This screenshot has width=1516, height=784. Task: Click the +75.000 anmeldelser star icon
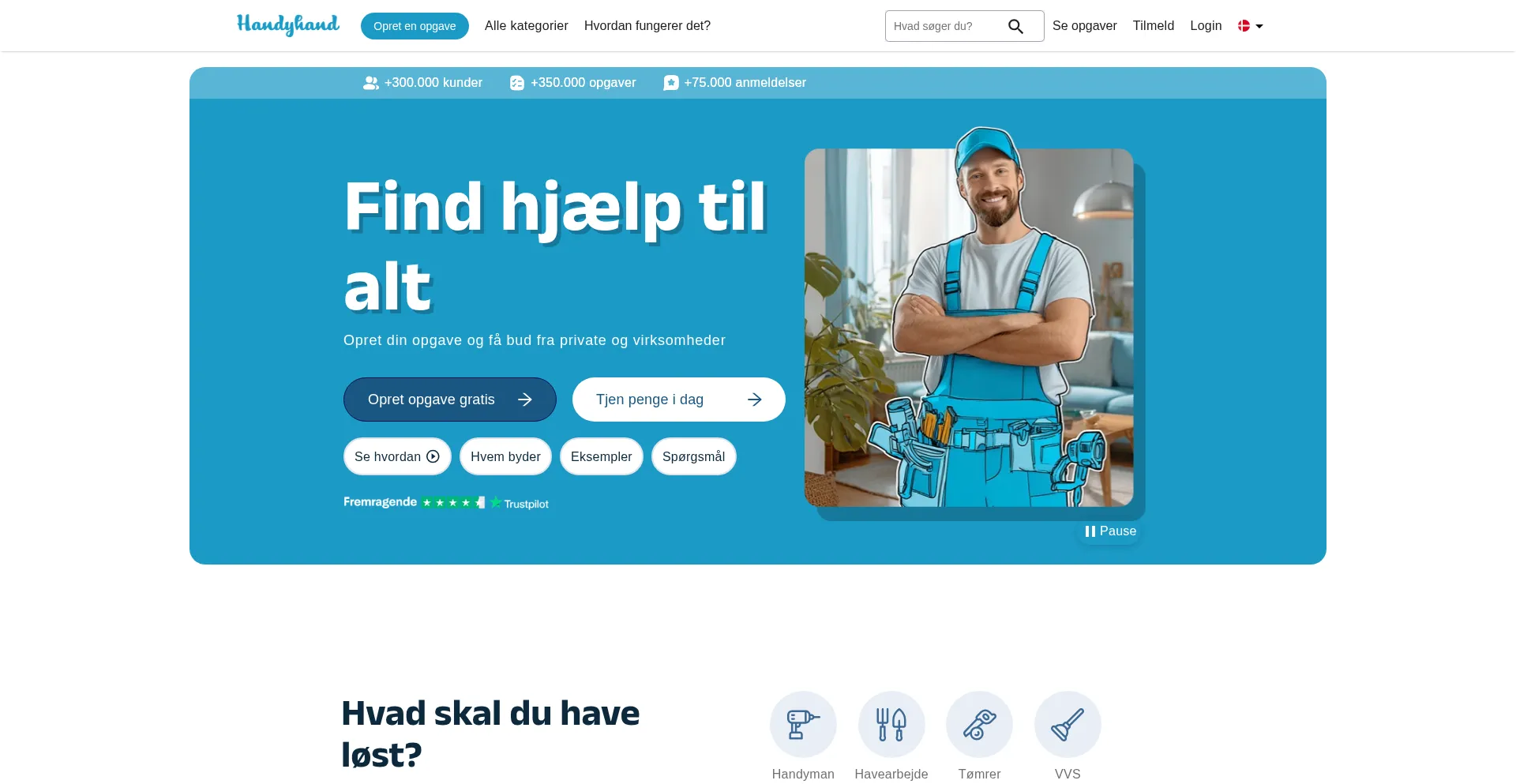pyautogui.click(x=671, y=83)
